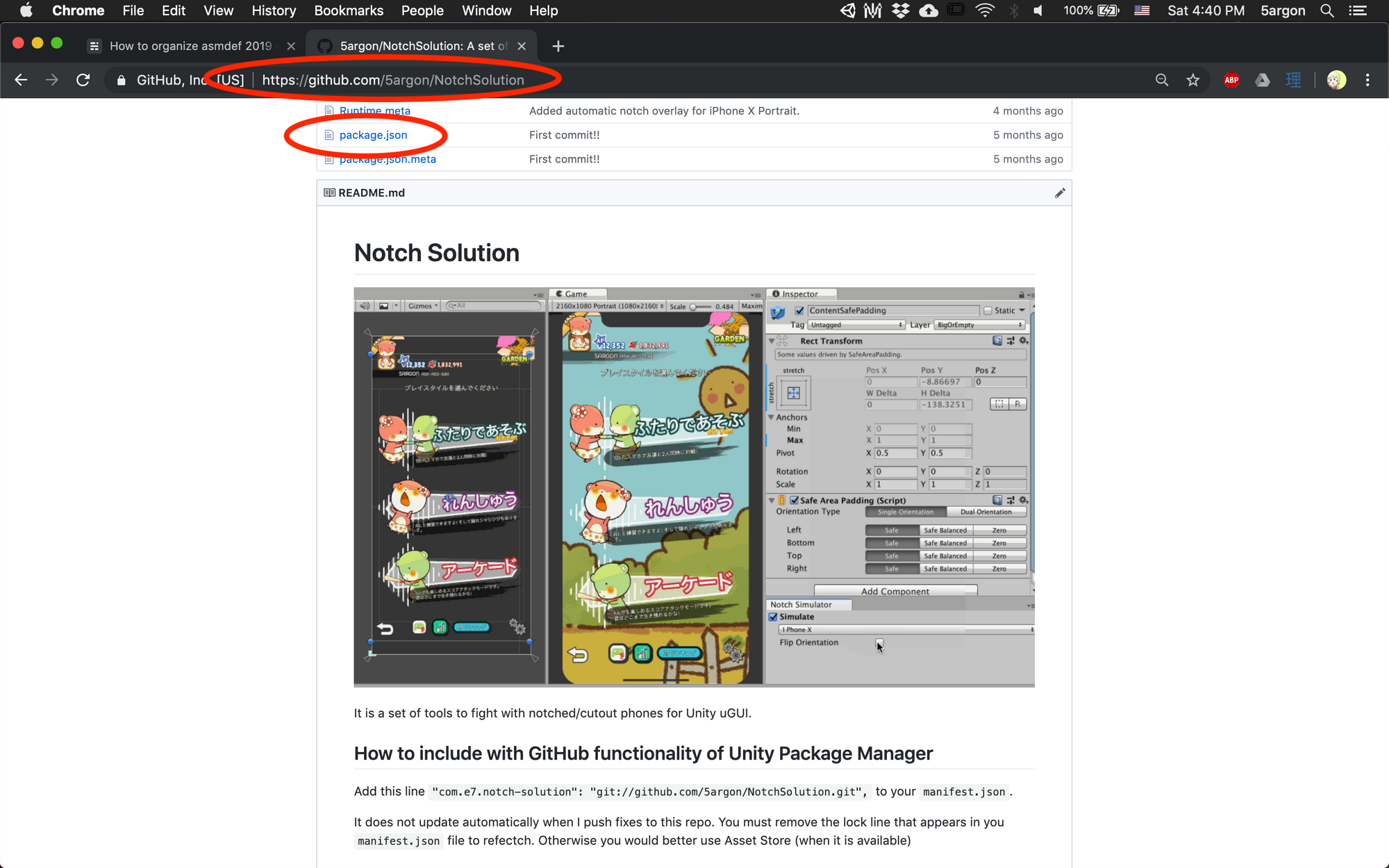Select Dual Orientation button in Inspector
This screenshot has width=1389, height=868.
tap(986, 511)
